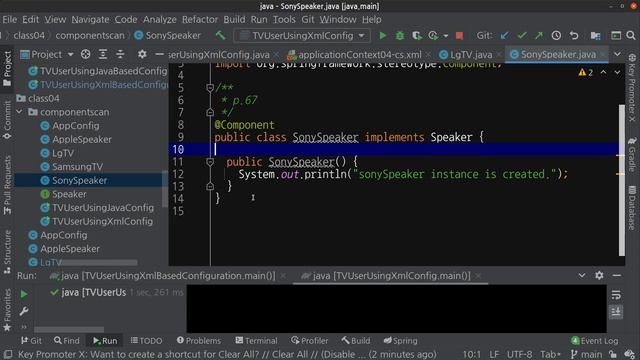Click the UTF-8 encoding in status bar
Viewport: 640px width, 360px height.
click(519, 354)
